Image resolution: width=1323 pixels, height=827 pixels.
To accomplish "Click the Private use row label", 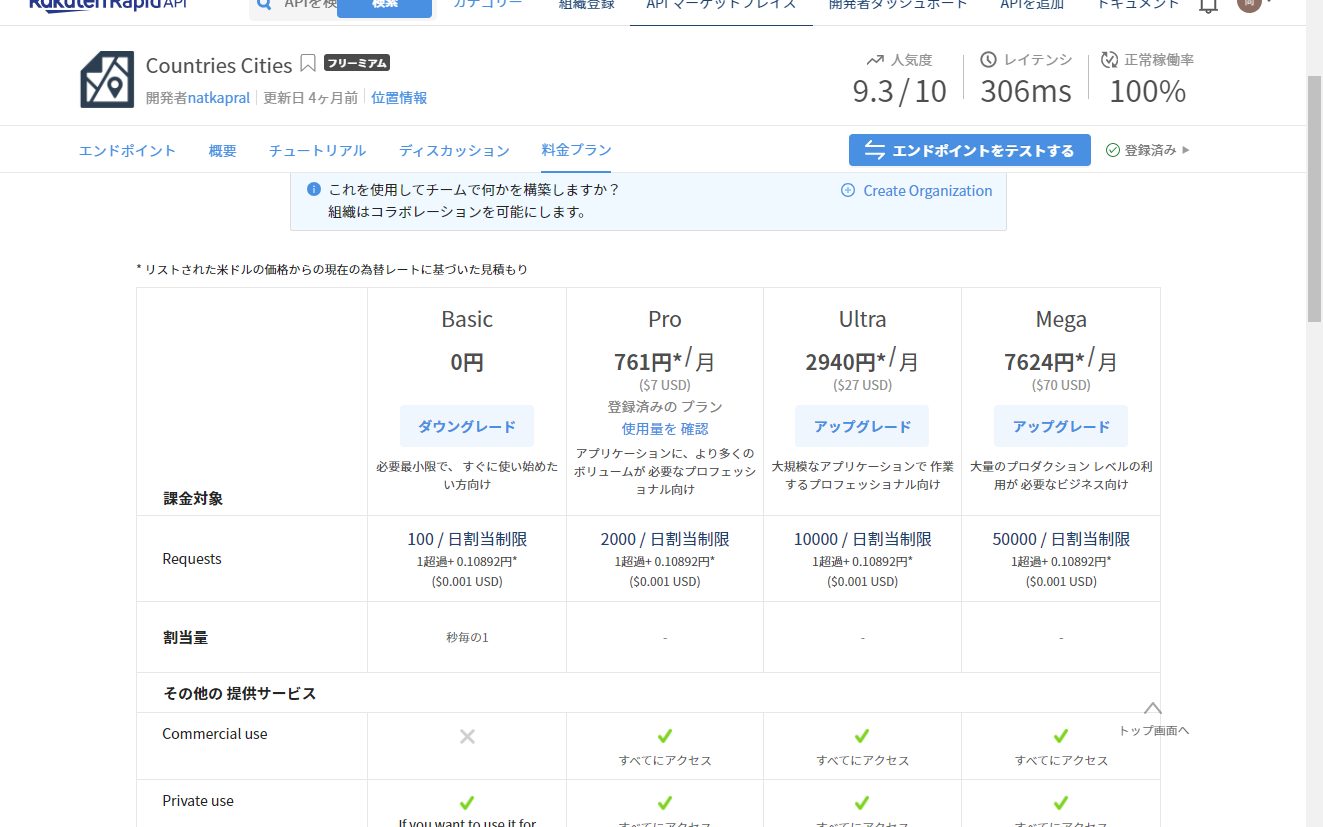I will coord(198,801).
